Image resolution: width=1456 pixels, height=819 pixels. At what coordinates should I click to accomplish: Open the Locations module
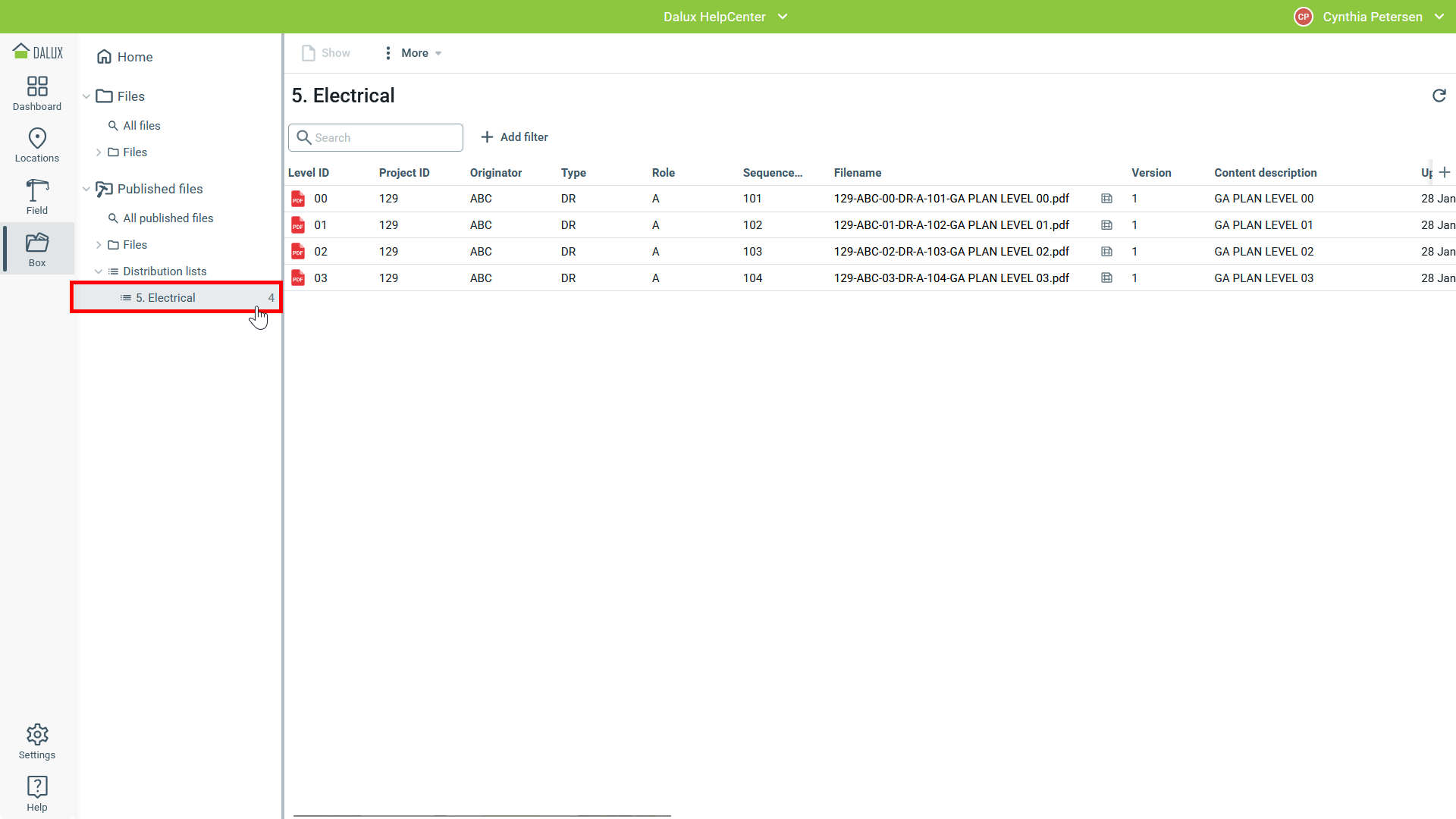36,145
